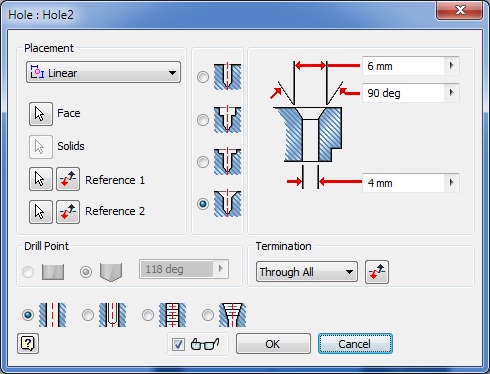490x374 pixels.
Task: Select the taper tapped hole radio option
Action: (x=208, y=315)
